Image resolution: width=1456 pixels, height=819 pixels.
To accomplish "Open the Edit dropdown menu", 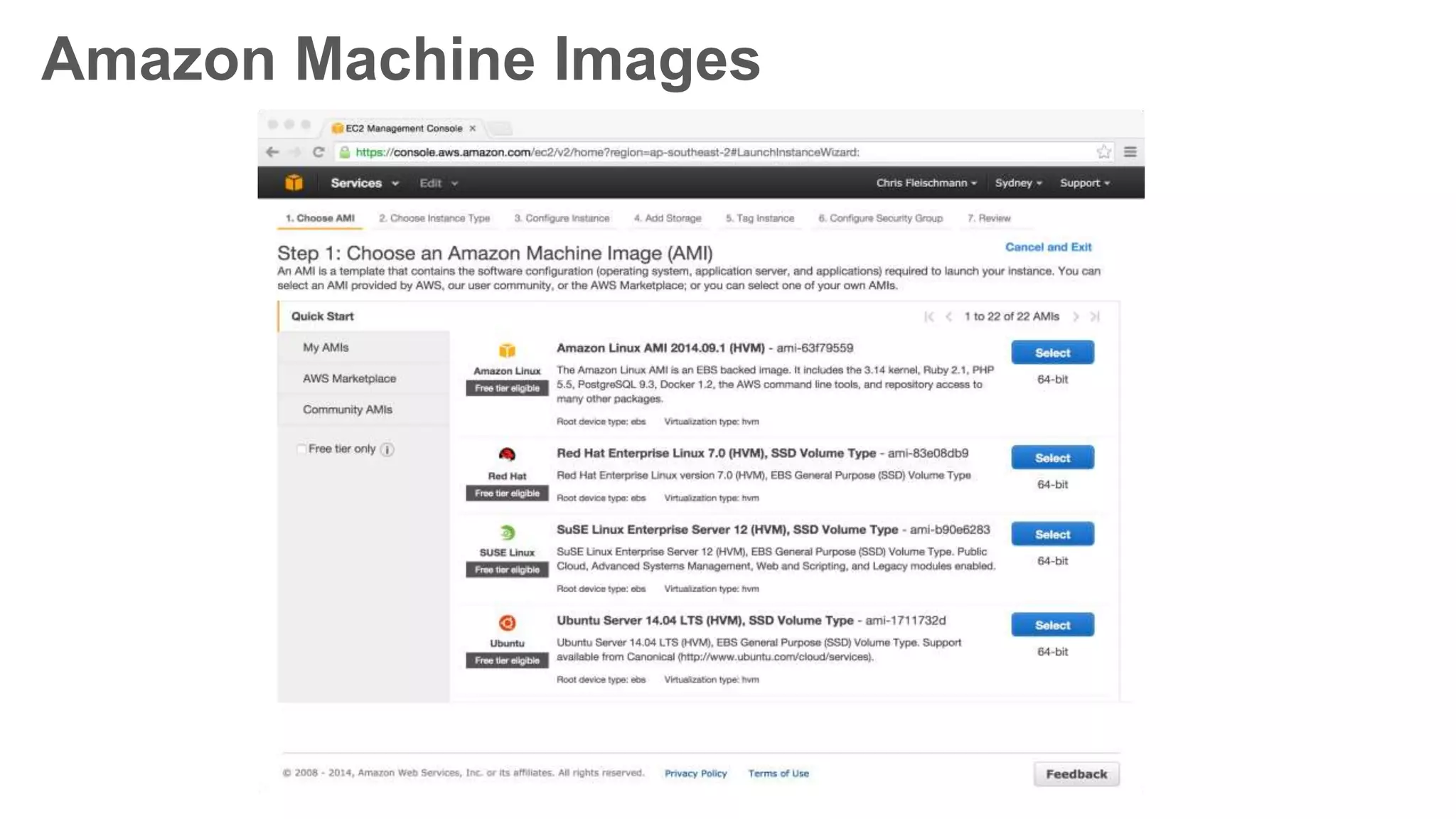I will point(439,183).
